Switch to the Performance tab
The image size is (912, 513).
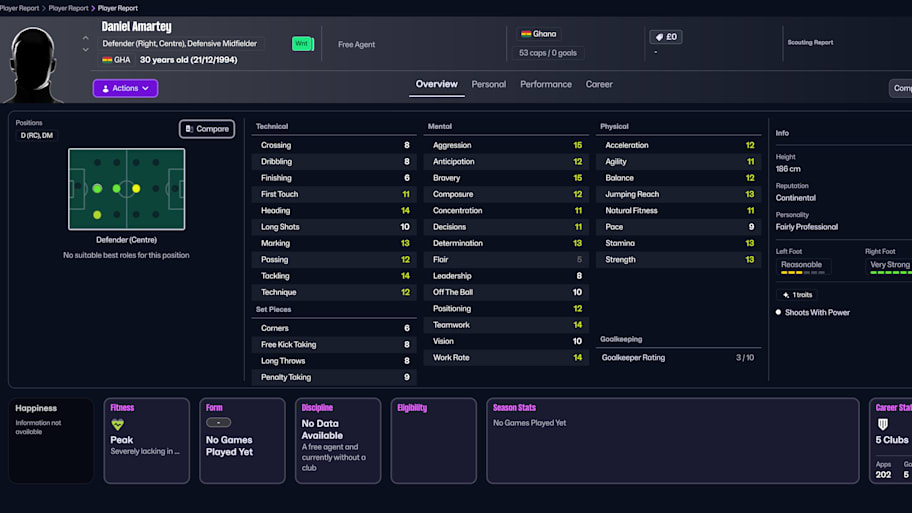546,84
